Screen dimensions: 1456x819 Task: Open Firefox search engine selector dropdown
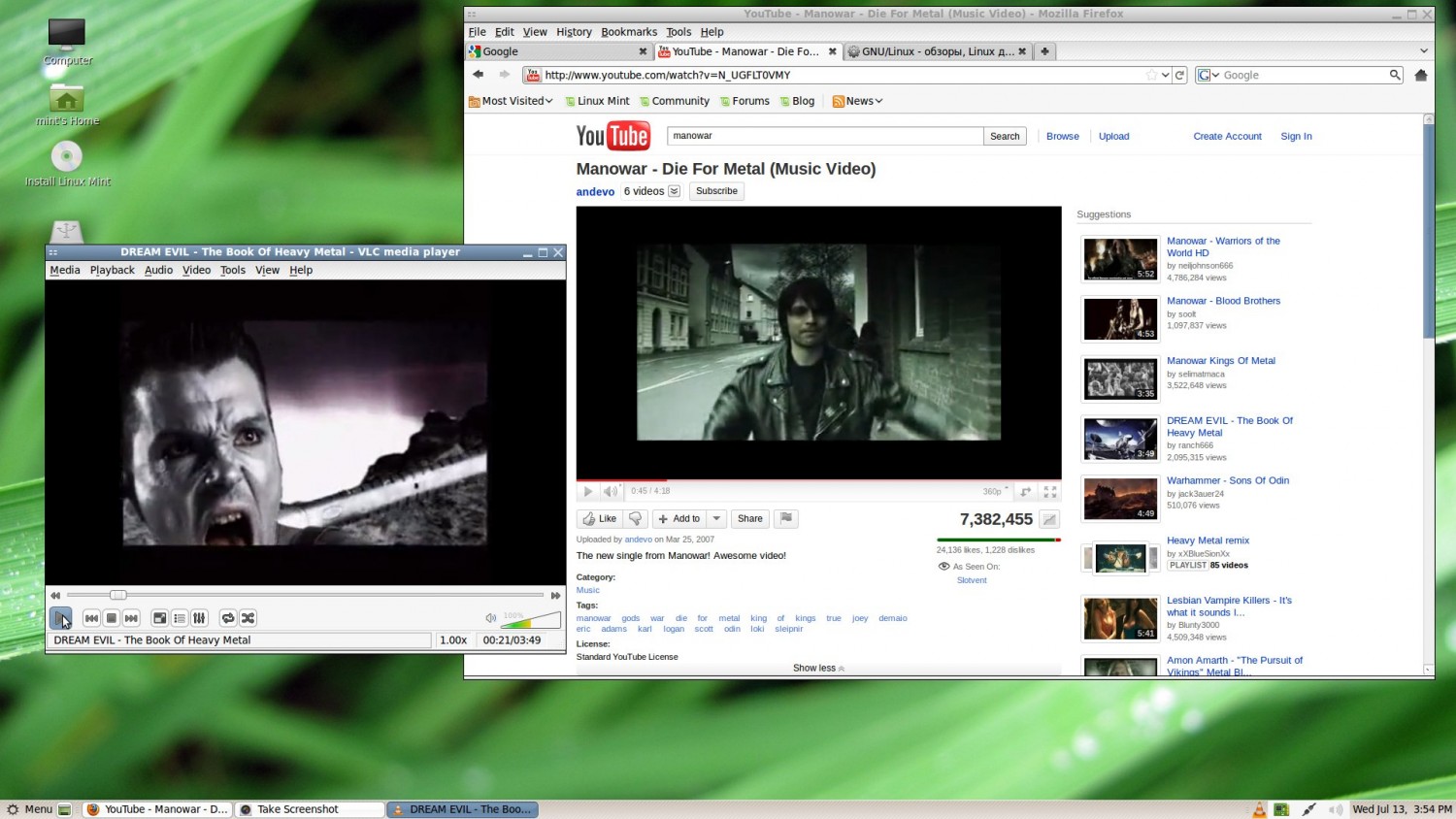click(1209, 75)
